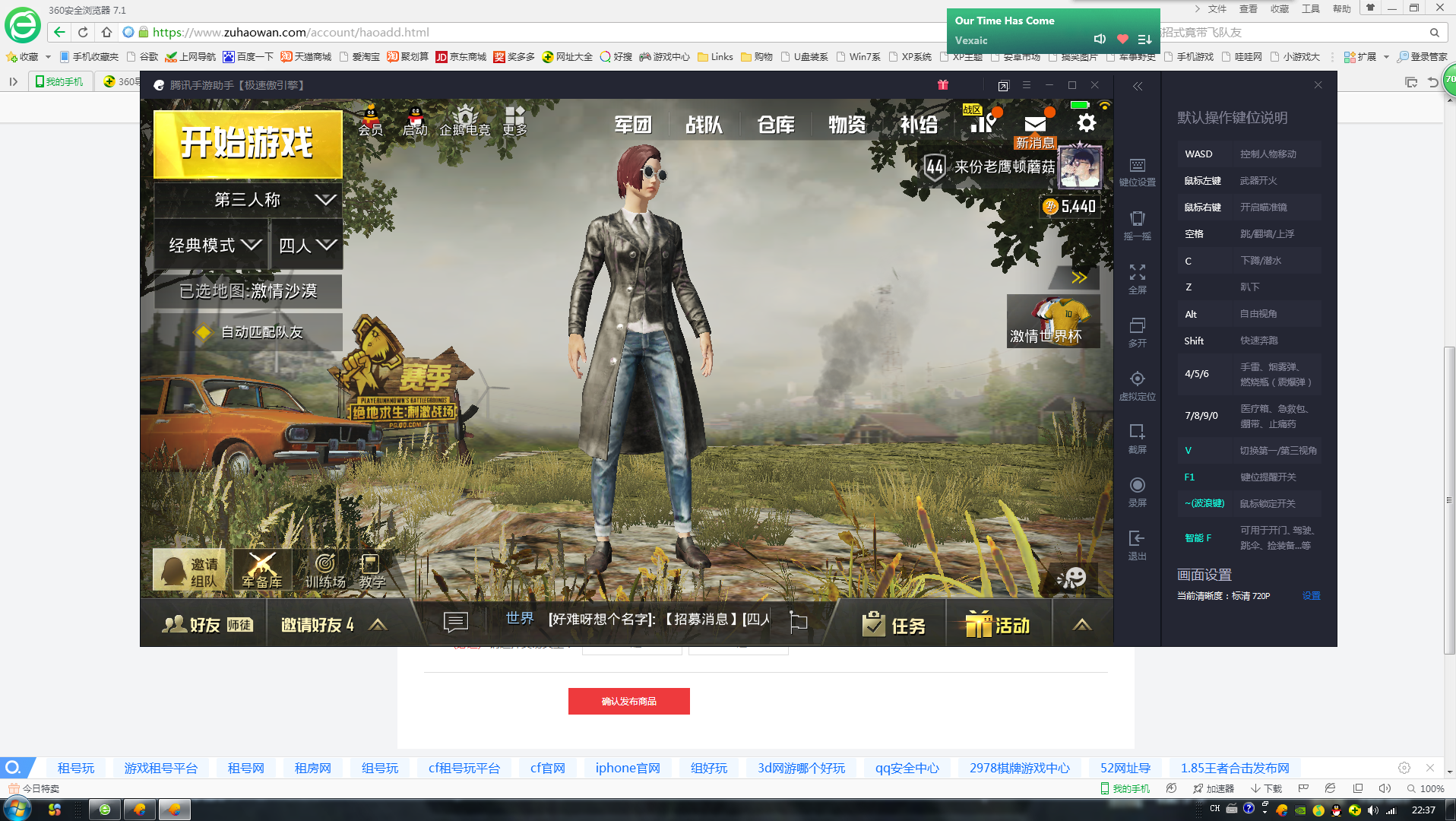Mute the music player volume
The width and height of the screenshot is (1456, 821).
(x=1100, y=39)
